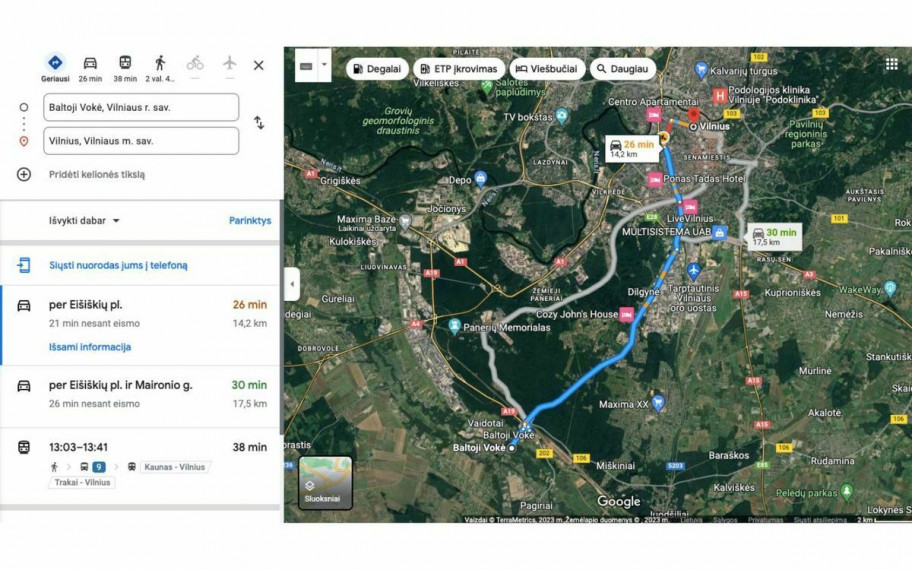Click bus line 9 badge
The height and width of the screenshot is (570, 912).
coord(99,466)
